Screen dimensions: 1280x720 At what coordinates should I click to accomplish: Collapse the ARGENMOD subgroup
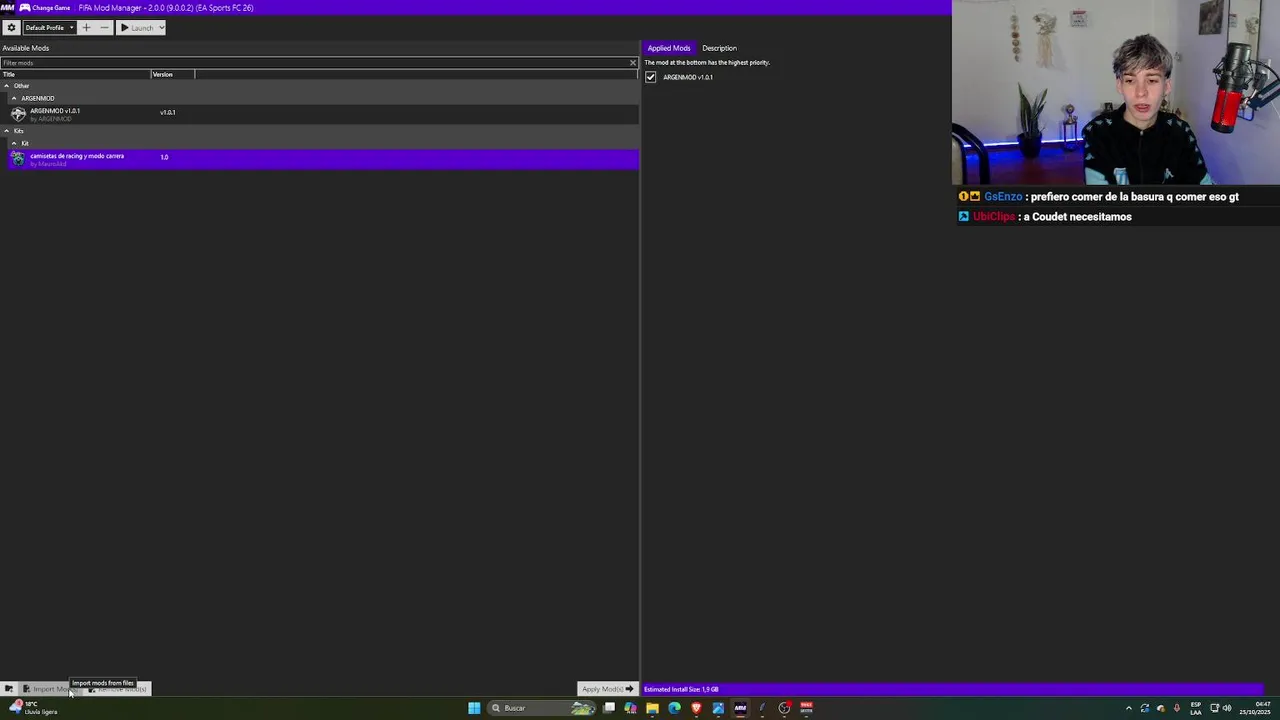[14, 99]
